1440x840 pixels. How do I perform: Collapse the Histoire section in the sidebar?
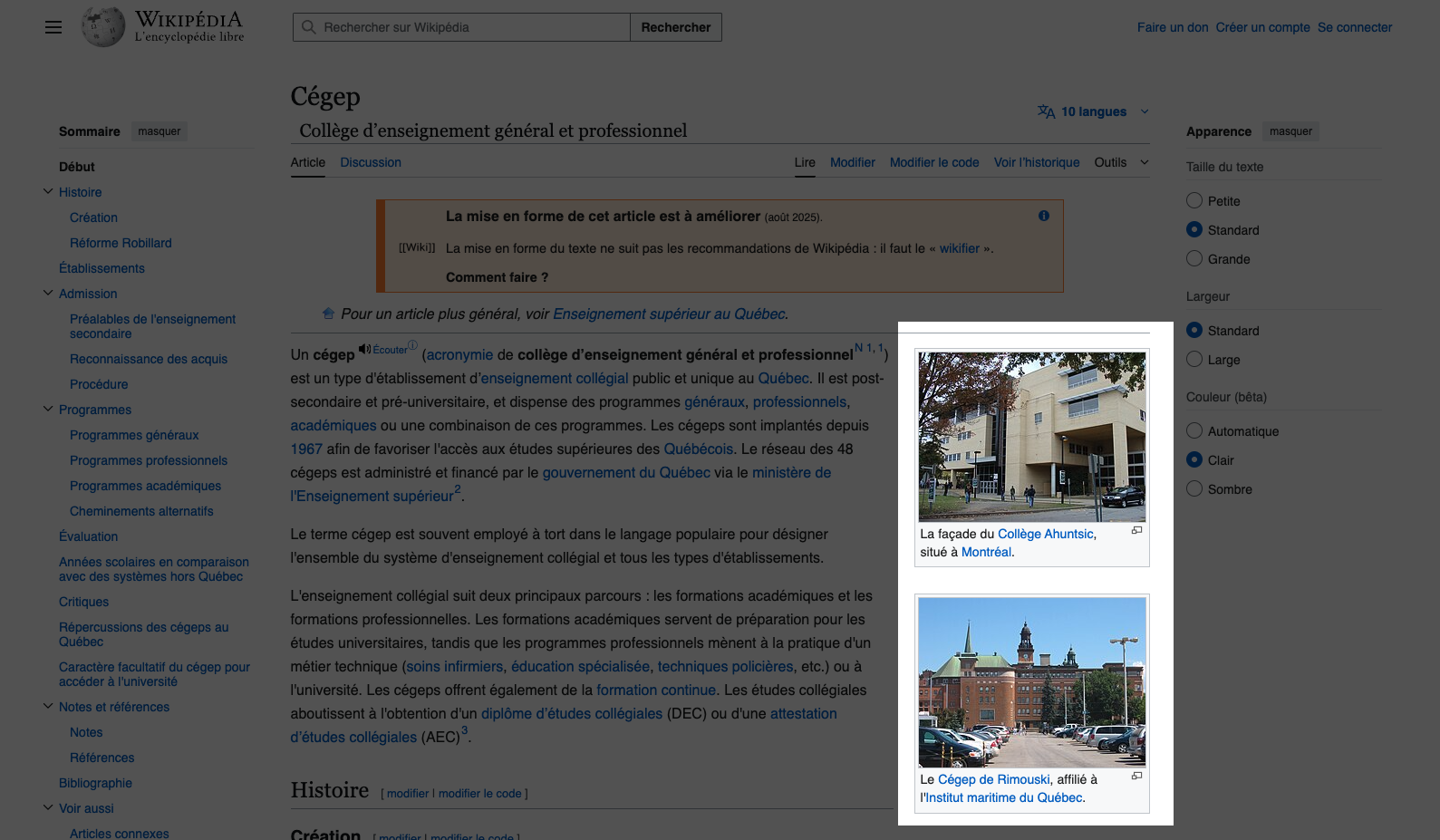(x=48, y=192)
